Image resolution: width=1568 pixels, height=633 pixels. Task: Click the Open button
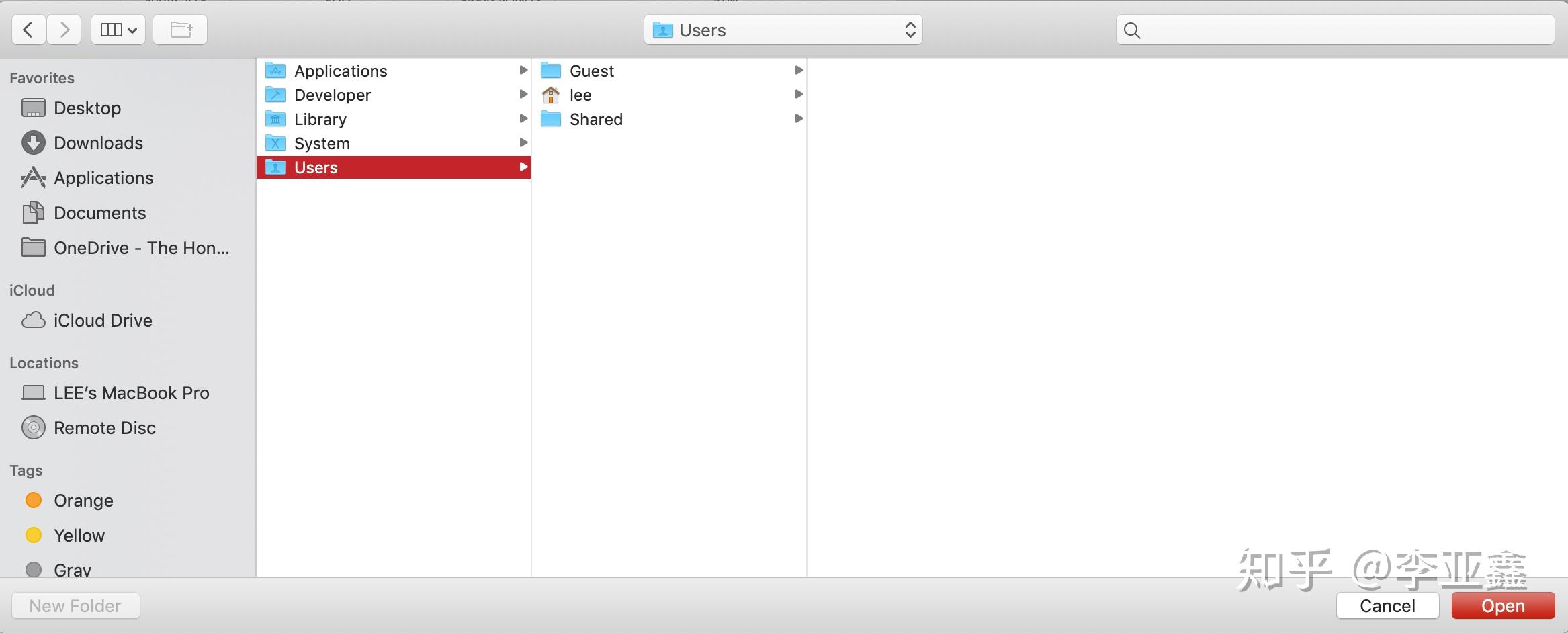pyautogui.click(x=1502, y=605)
